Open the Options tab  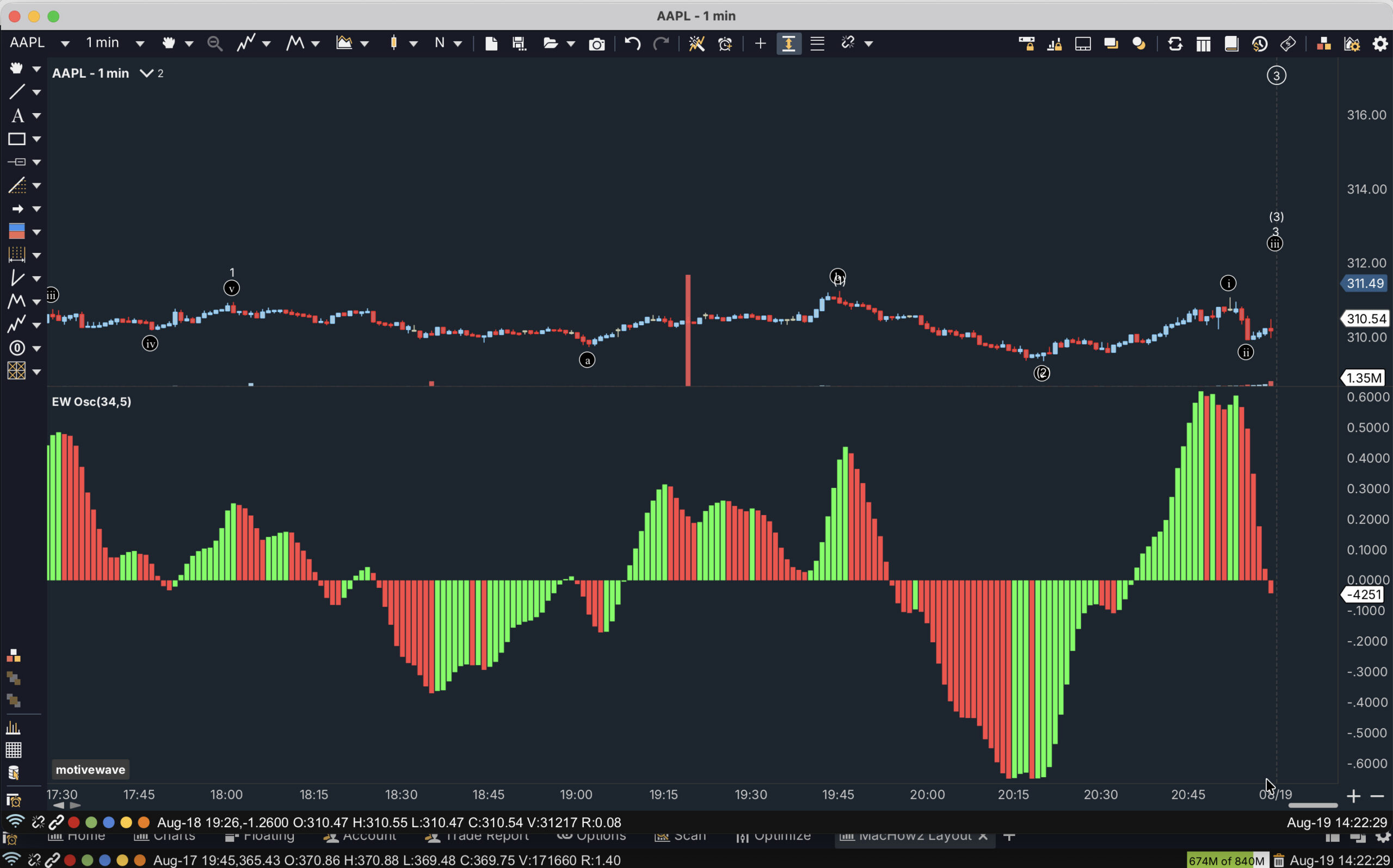591,837
